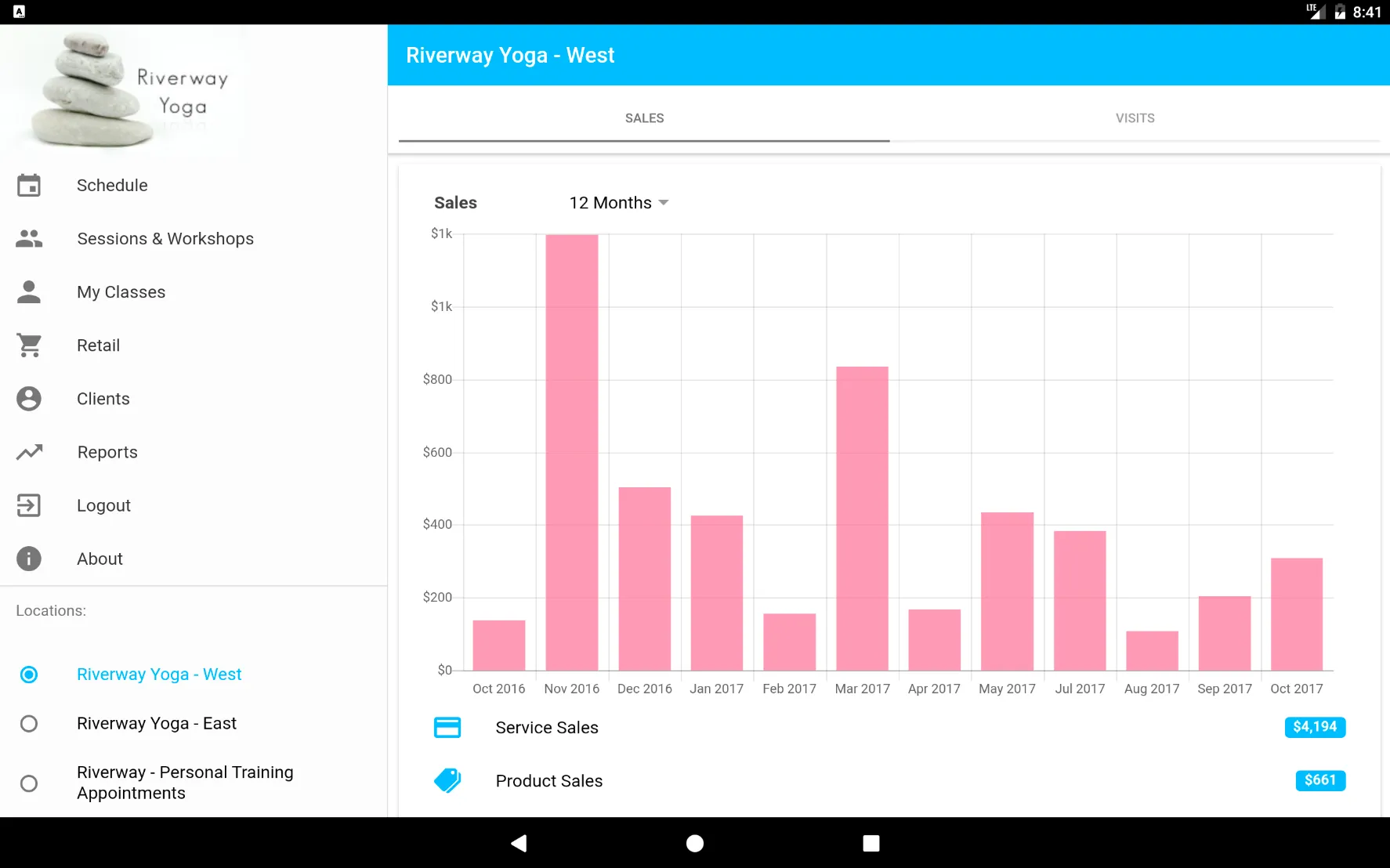Tap the Dec 2016 sales bar

click(x=645, y=579)
